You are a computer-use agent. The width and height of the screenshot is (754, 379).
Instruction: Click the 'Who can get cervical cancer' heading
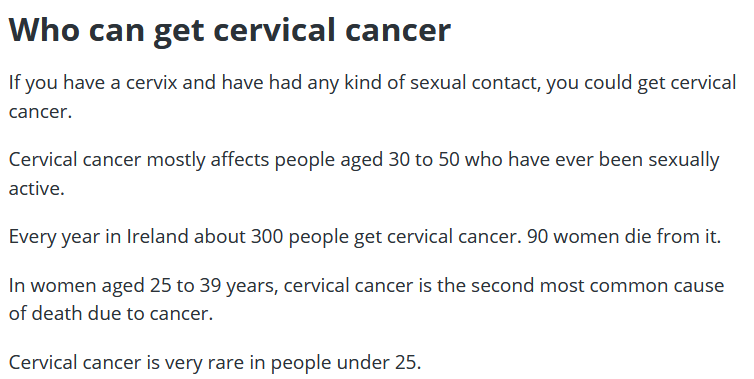coord(230,30)
